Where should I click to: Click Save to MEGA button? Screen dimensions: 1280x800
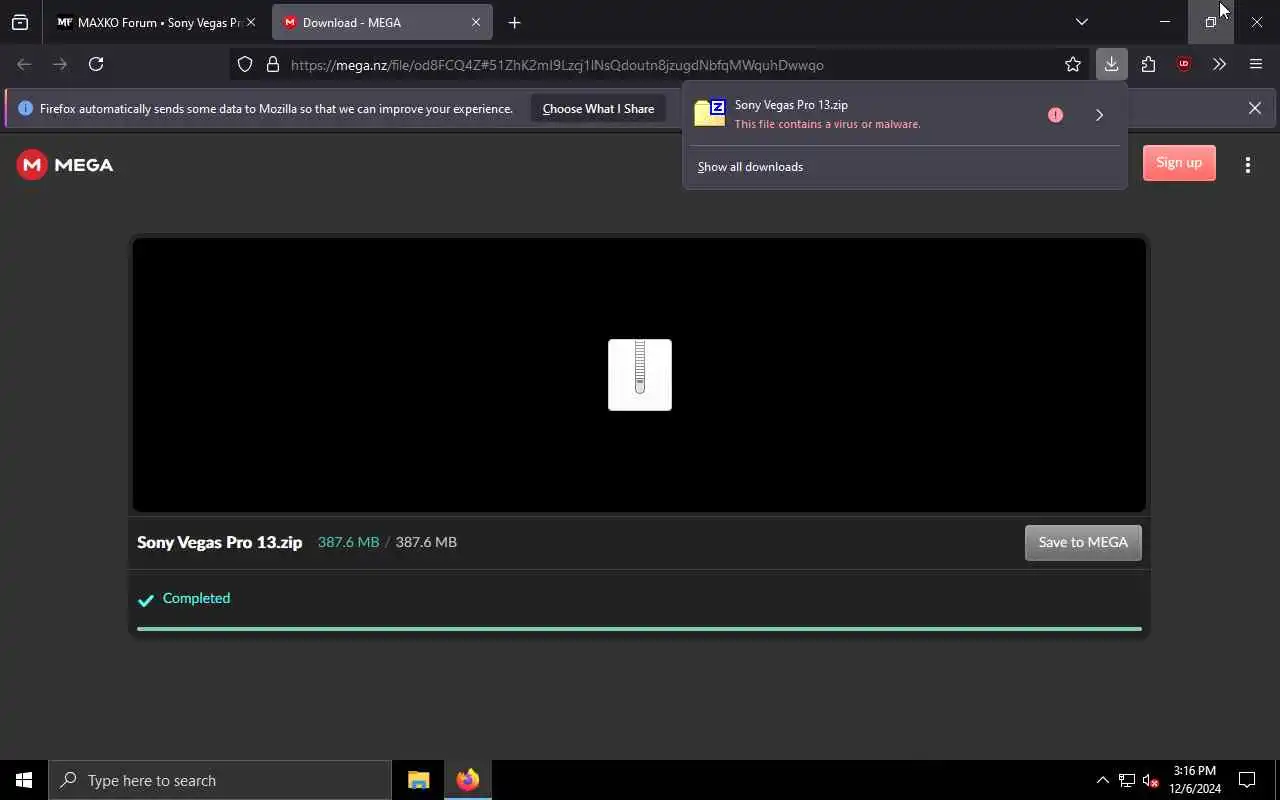1083,542
